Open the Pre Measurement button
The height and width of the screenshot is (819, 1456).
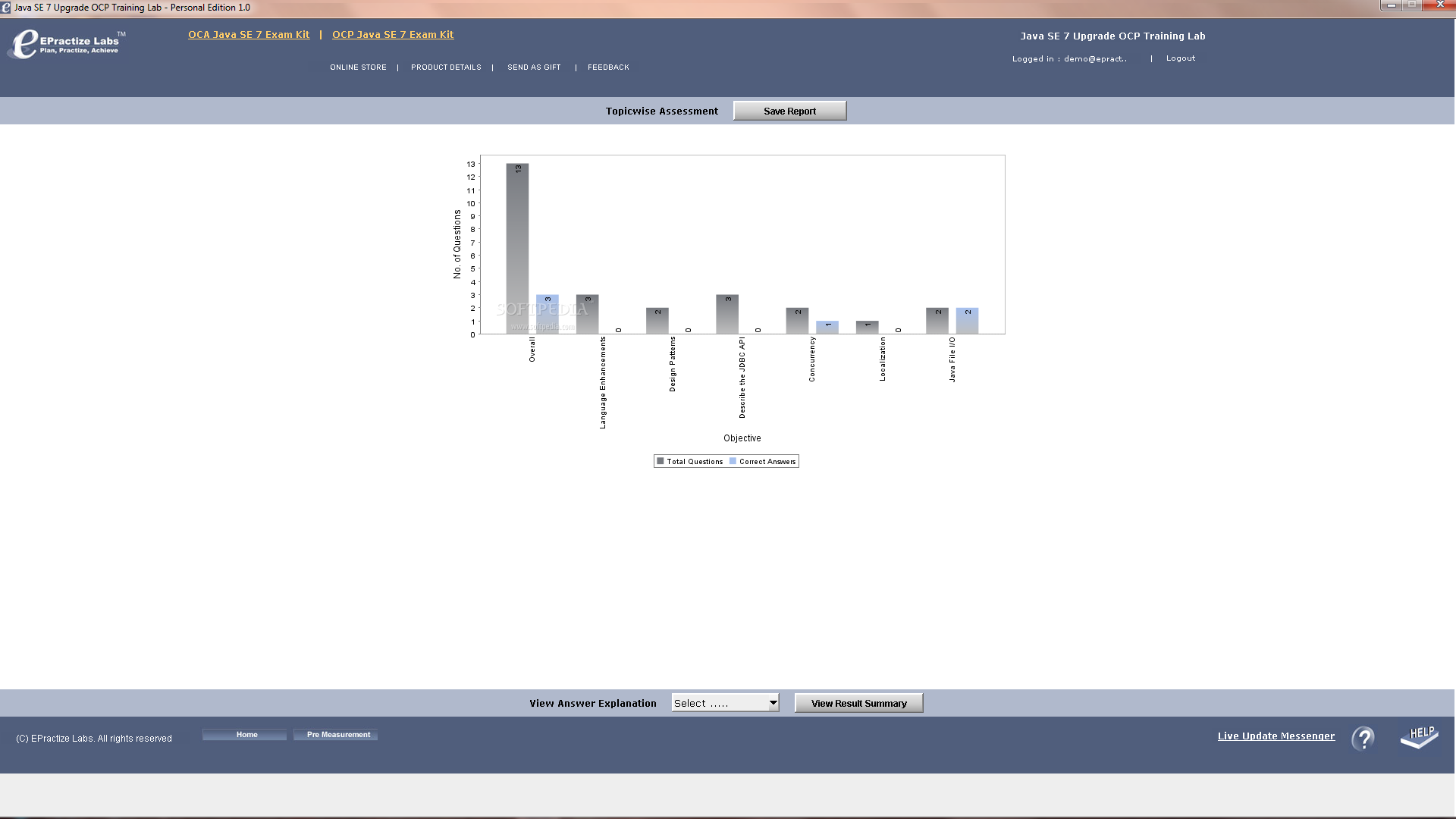click(335, 735)
